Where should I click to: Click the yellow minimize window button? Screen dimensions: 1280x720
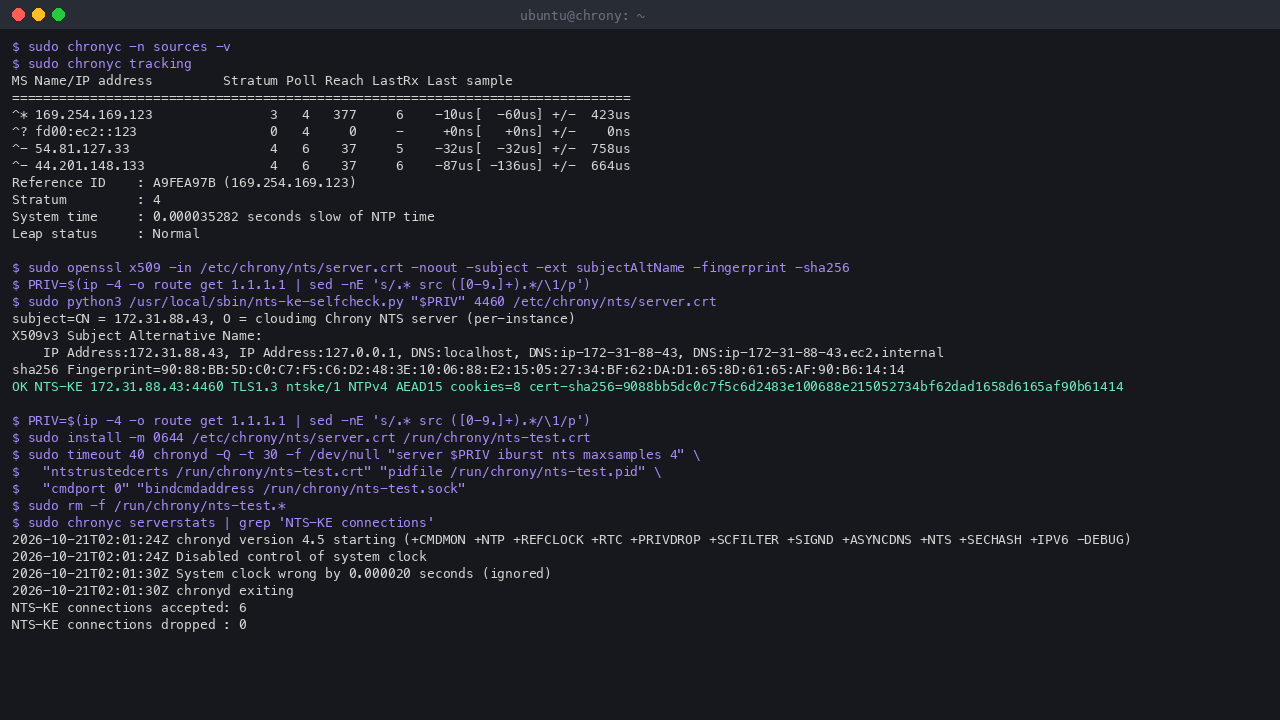pos(38,15)
